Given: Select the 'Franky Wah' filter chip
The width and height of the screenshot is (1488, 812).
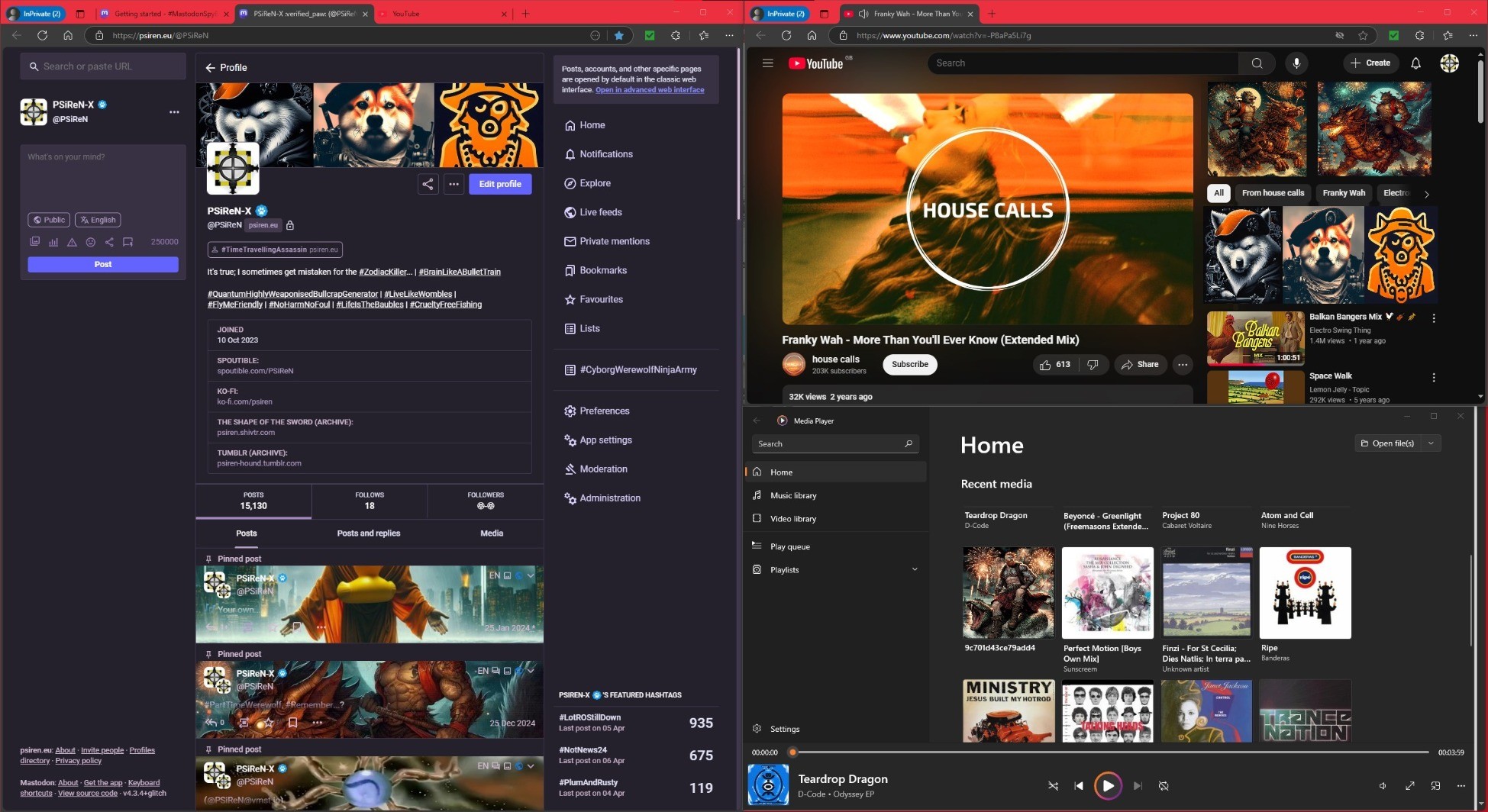Looking at the screenshot, I should coord(1344,193).
